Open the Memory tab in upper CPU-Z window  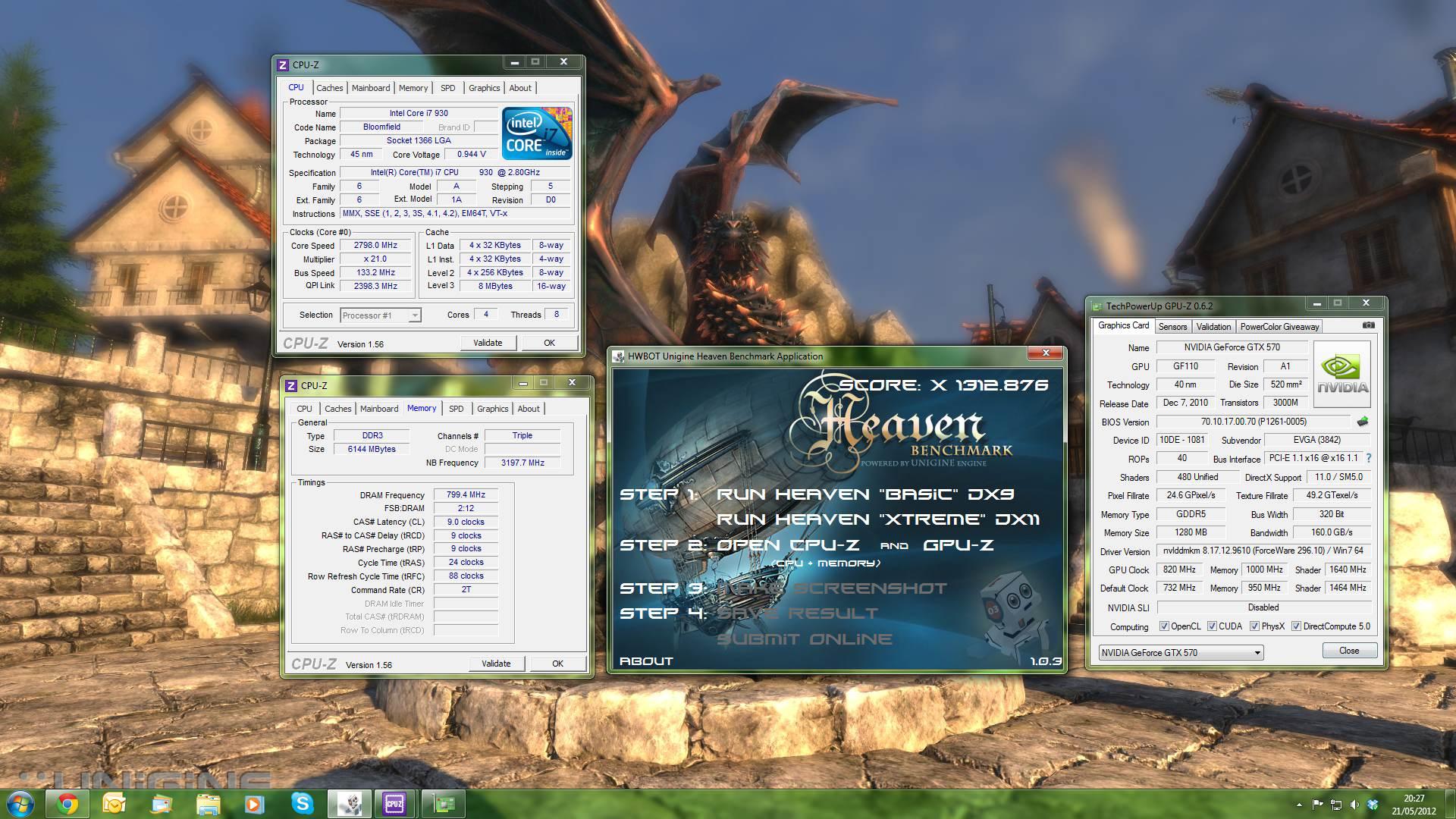click(413, 88)
